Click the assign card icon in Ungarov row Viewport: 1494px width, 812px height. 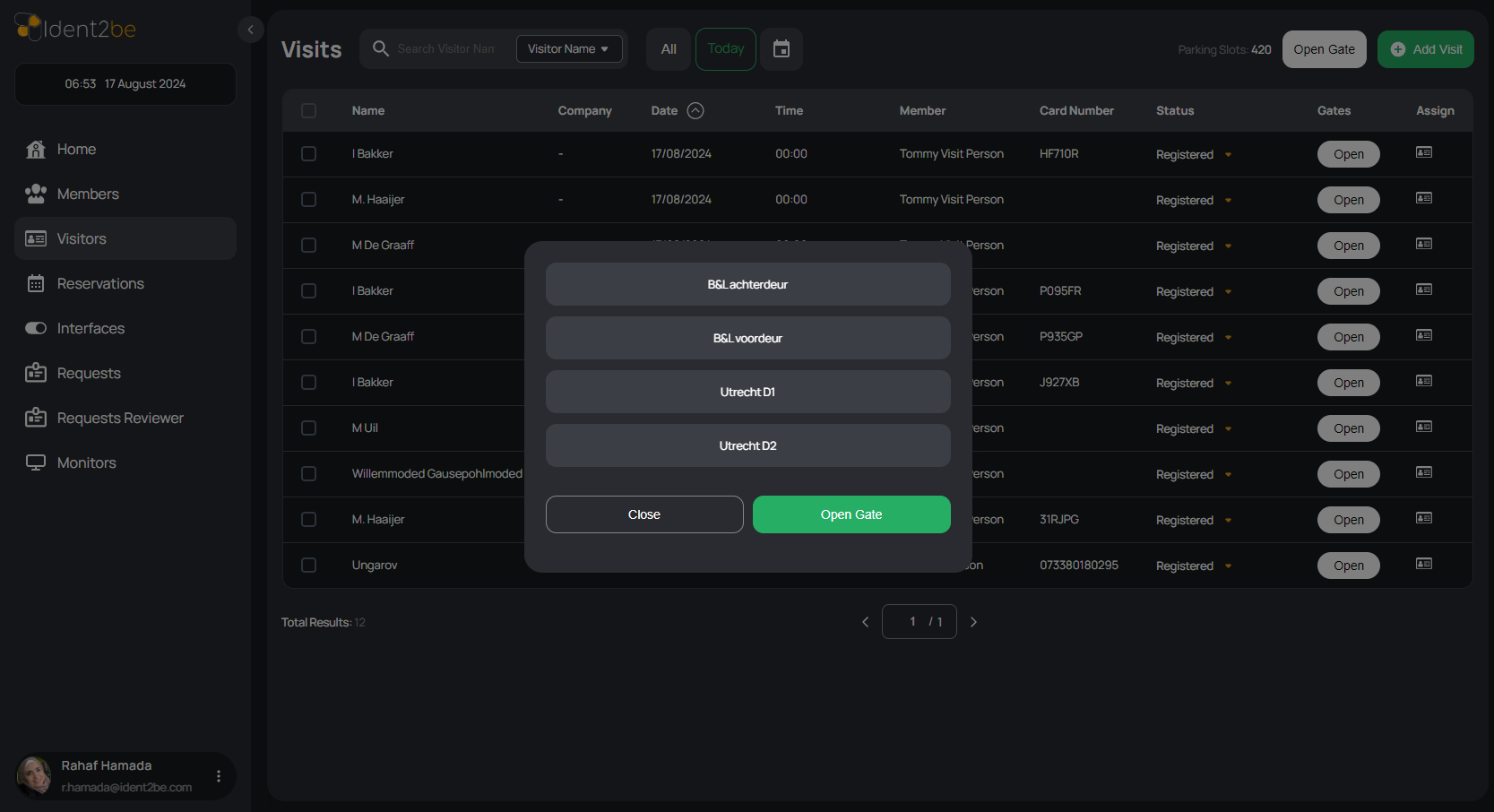tap(1424, 564)
